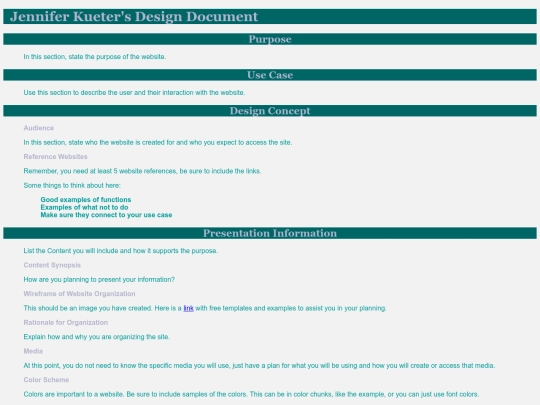Click the 'Design Concept' section heading
540x405 pixels.
pyautogui.click(x=270, y=111)
